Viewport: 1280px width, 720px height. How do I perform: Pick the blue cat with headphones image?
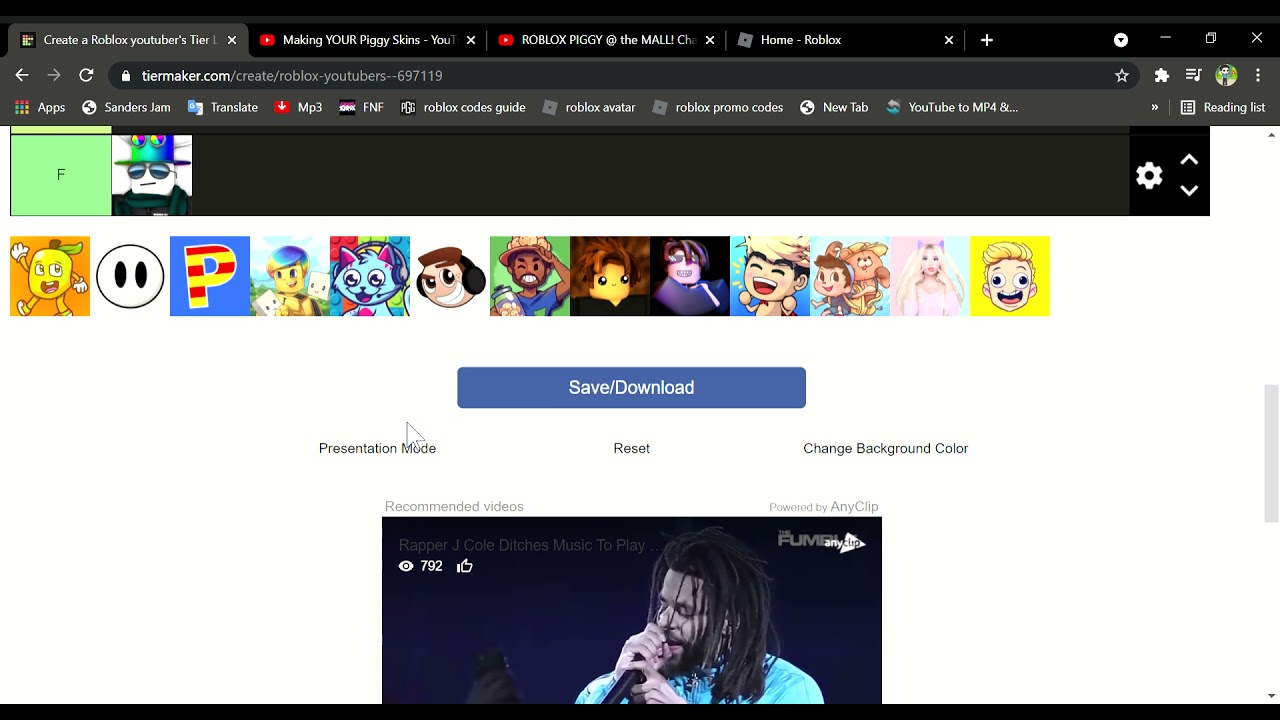click(x=370, y=276)
